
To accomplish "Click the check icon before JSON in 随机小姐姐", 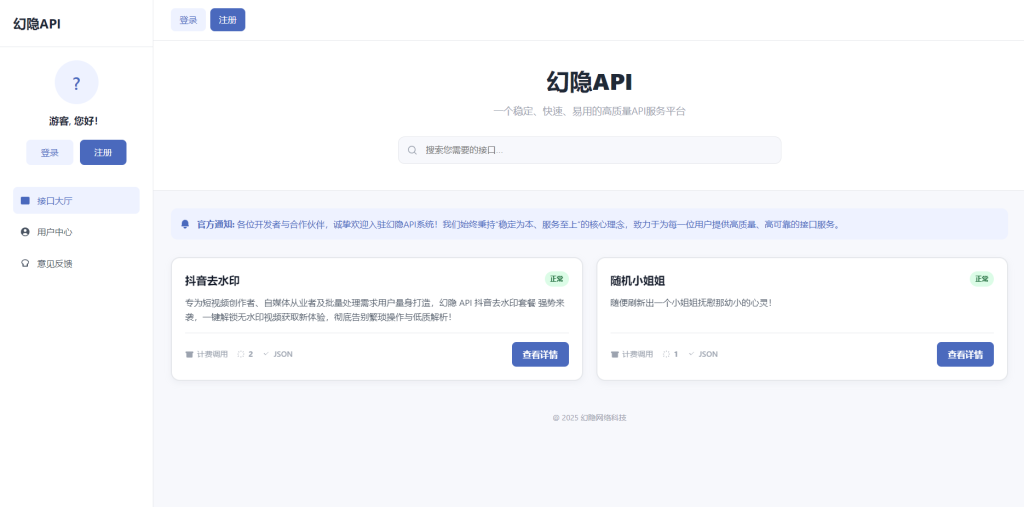I will coord(691,354).
